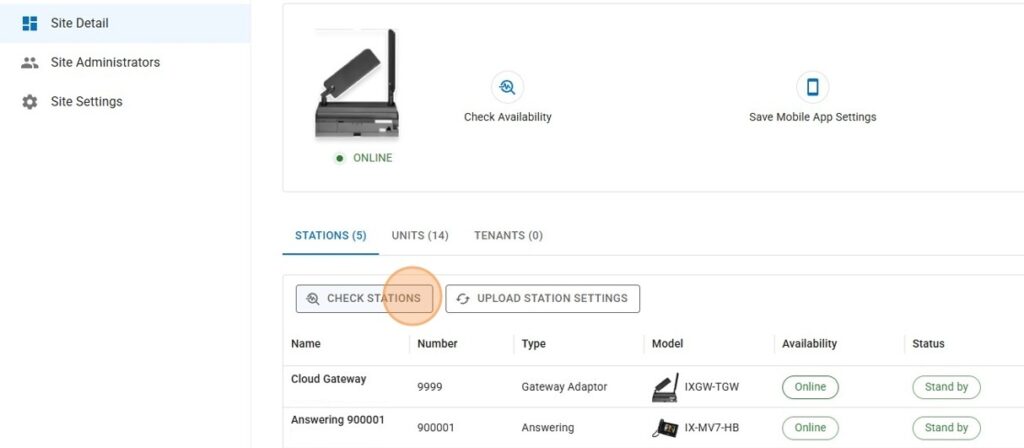This screenshot has height=448, width=1024.
Task: Sort by the Availability column header
Action: coord(809,344)
